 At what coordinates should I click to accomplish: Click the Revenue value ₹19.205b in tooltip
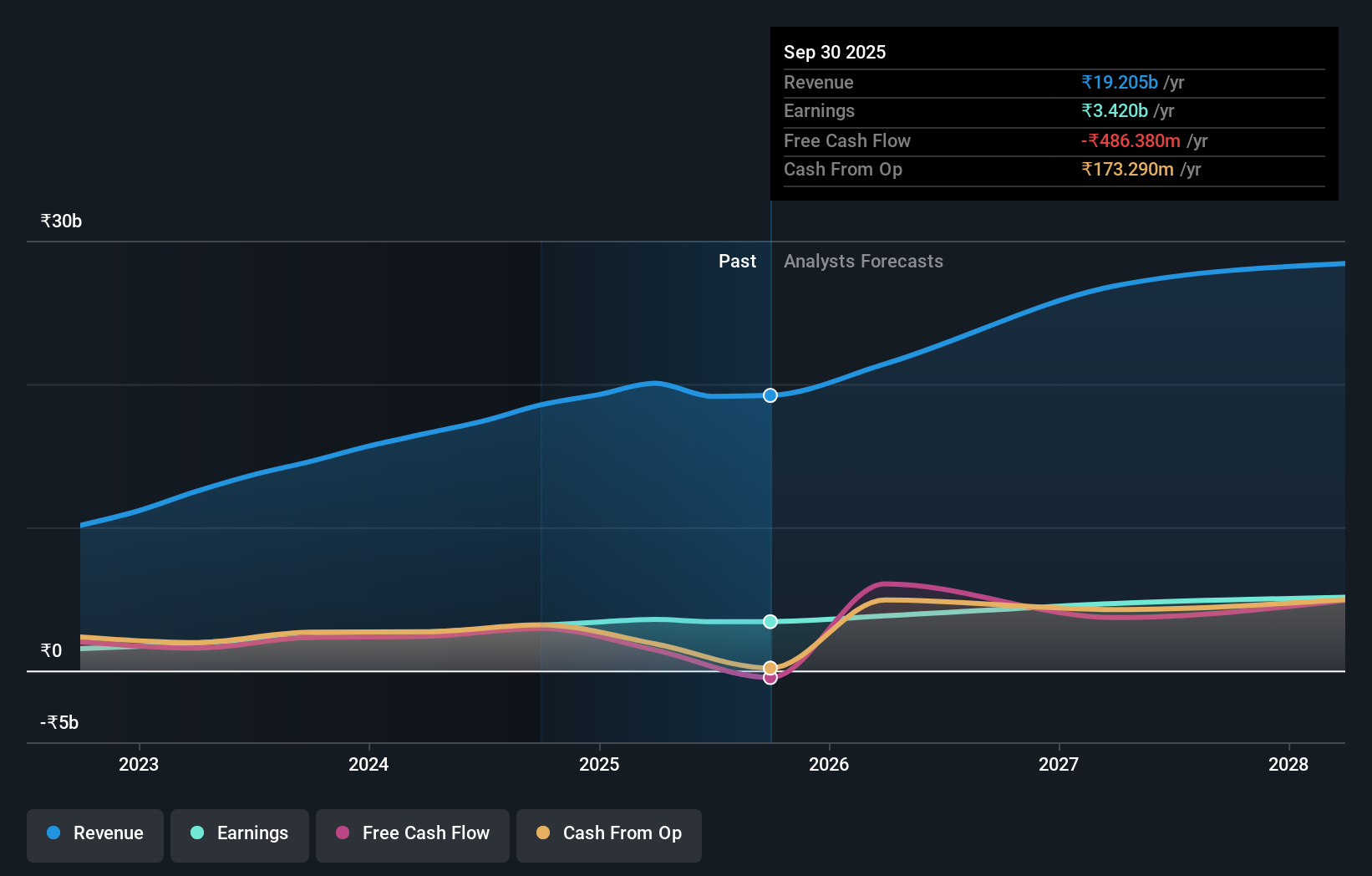tap(1120, 82)
